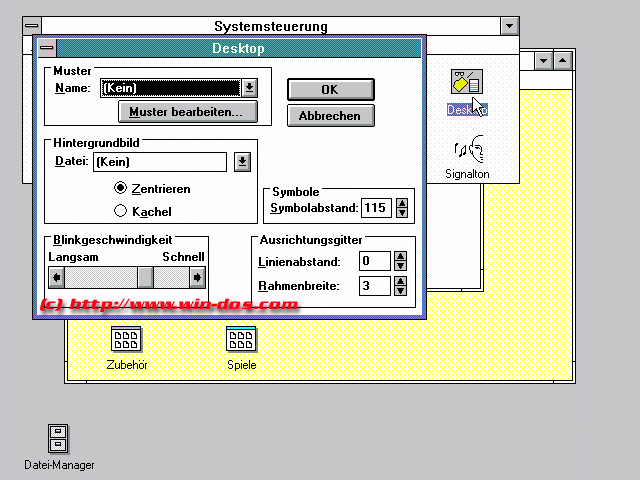
Task: Click left arrow of Blinkgeschwindigkeit scrollbar
Action: 57,278
